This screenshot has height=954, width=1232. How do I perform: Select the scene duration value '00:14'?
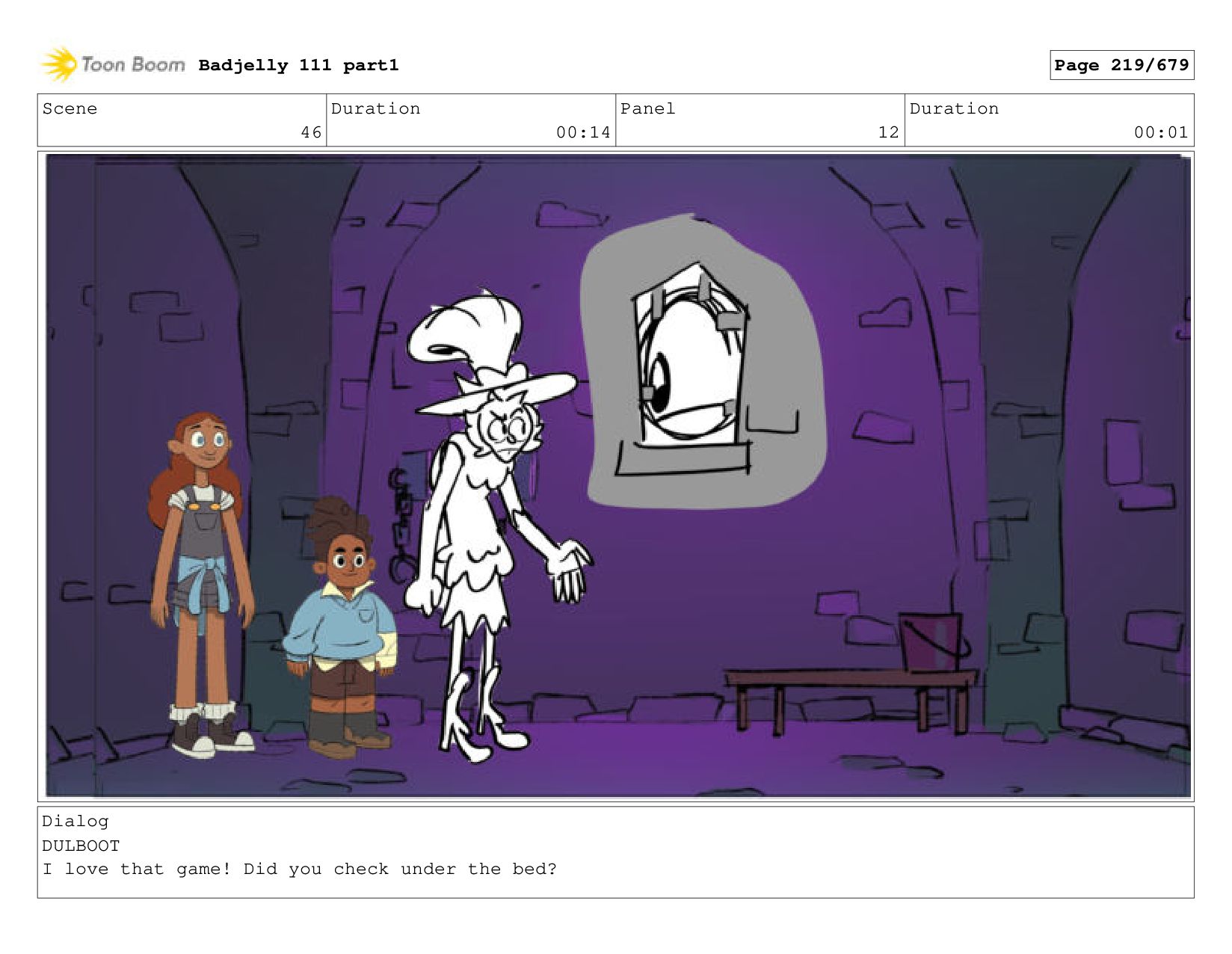583,132
